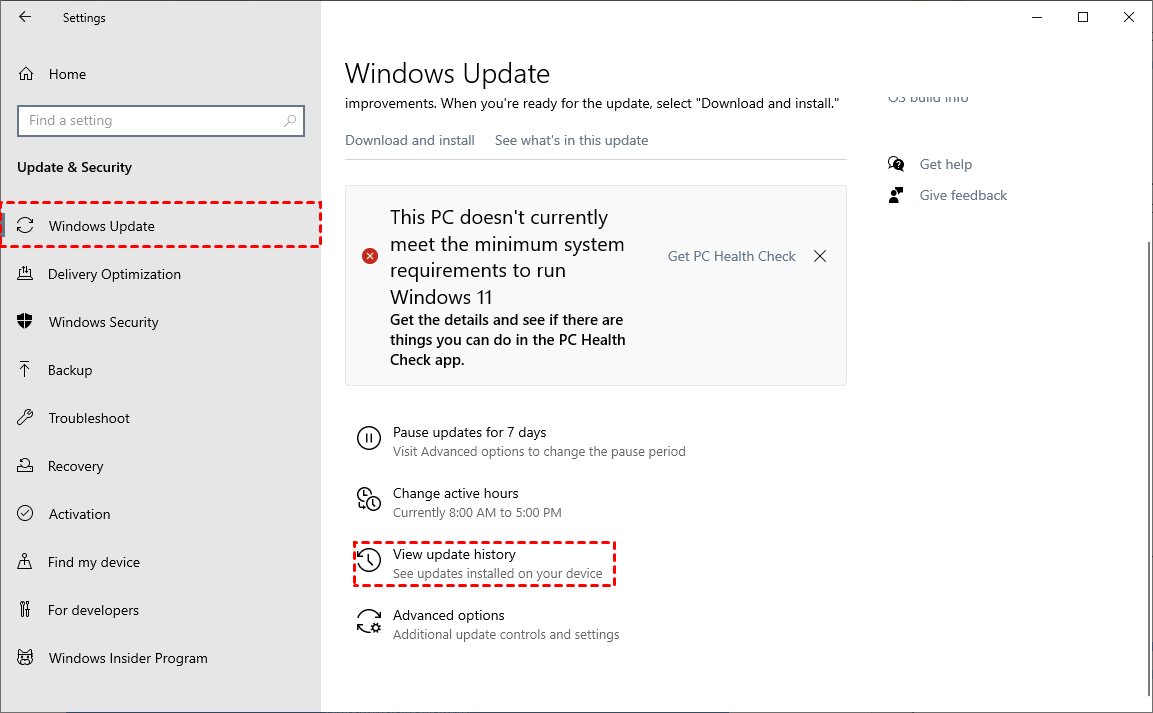Open View update history
The width and height of the screenshot is (1153, 713).
tap(454, 554)
